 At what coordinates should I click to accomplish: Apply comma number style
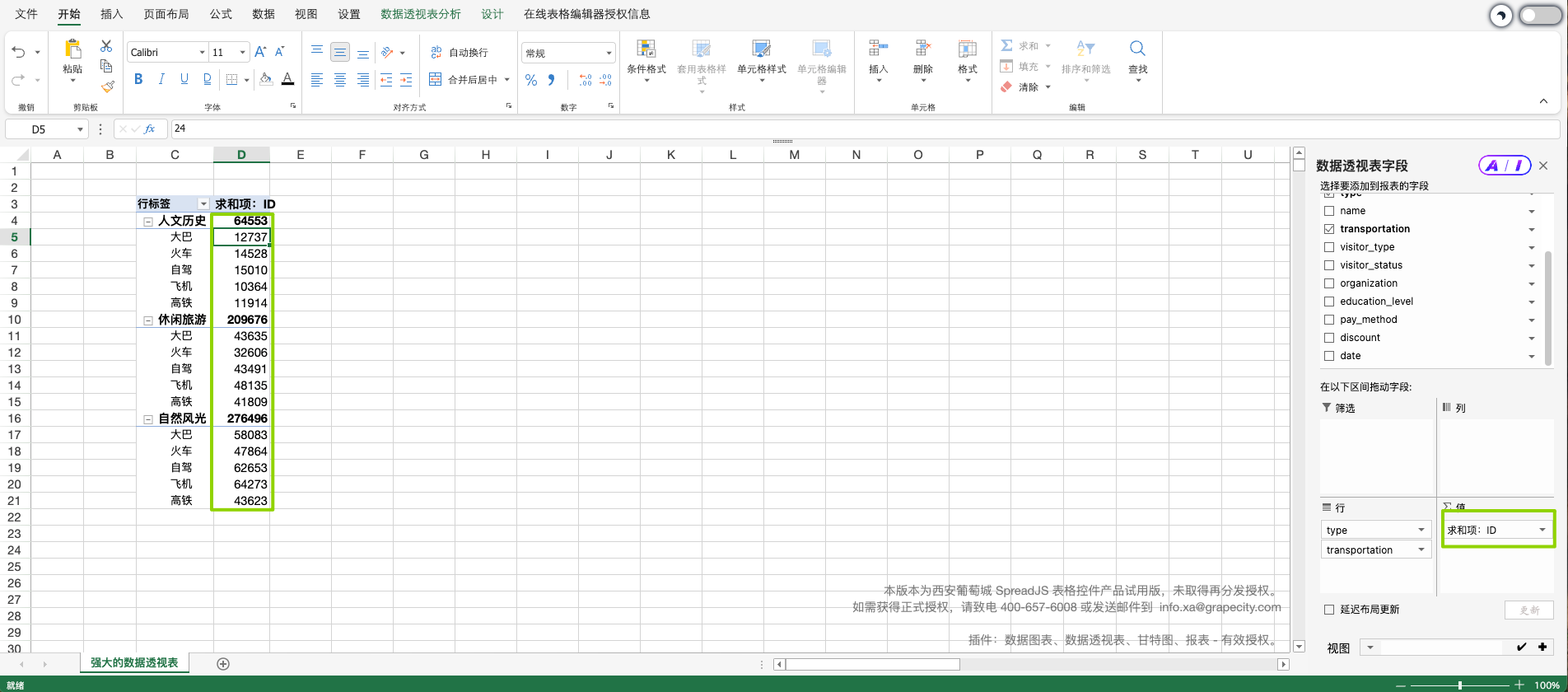[552, 80]
